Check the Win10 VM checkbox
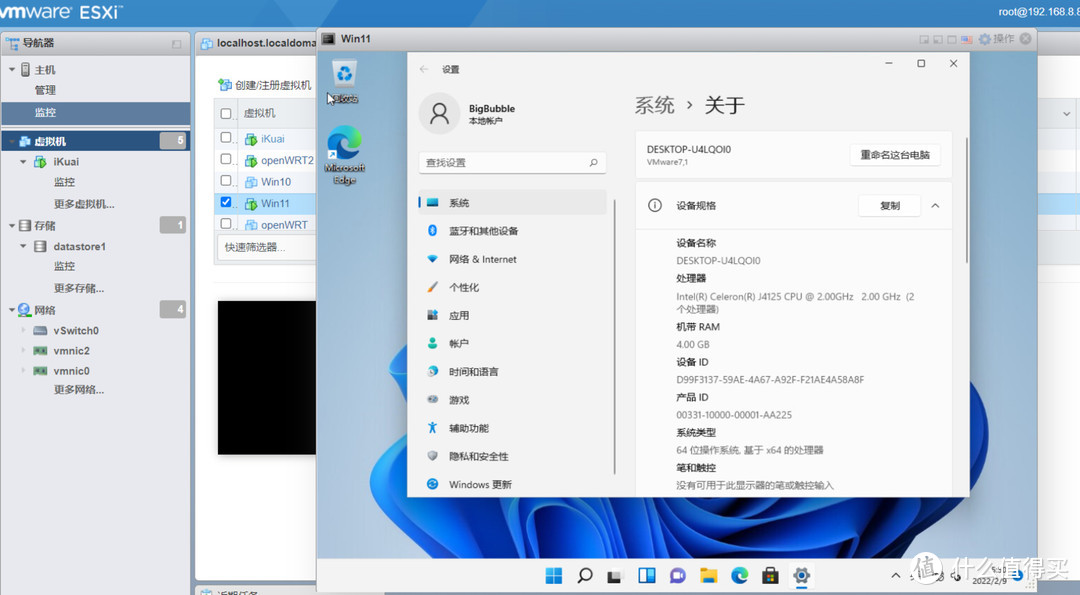The image size is (1080, 595). pyautogui.click(x=226, y=180)
